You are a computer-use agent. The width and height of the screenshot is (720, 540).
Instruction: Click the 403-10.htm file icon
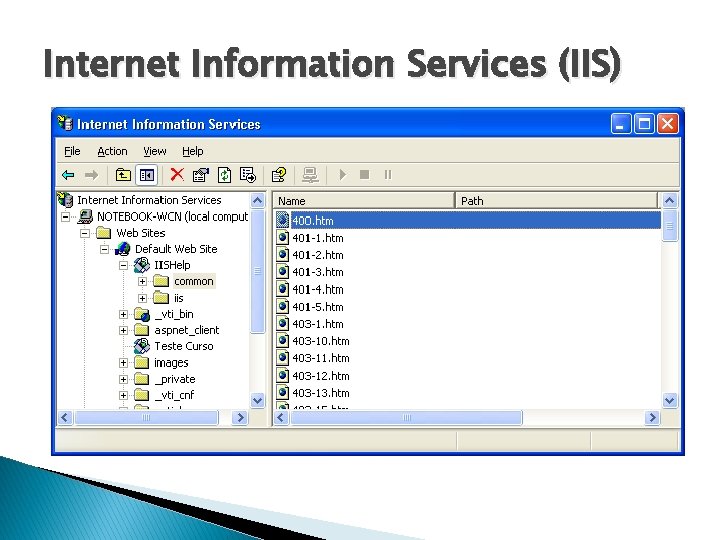click(283, 341)
